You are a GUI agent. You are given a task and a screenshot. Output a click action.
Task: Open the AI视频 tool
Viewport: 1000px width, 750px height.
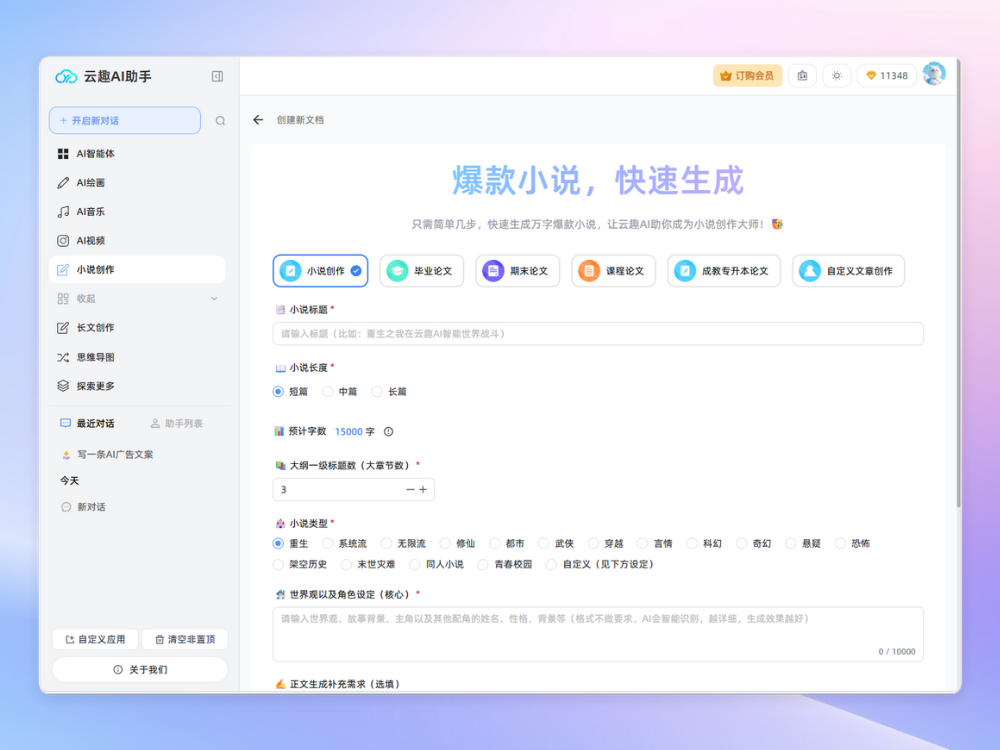pyautogui.click(x=90, y=240)
